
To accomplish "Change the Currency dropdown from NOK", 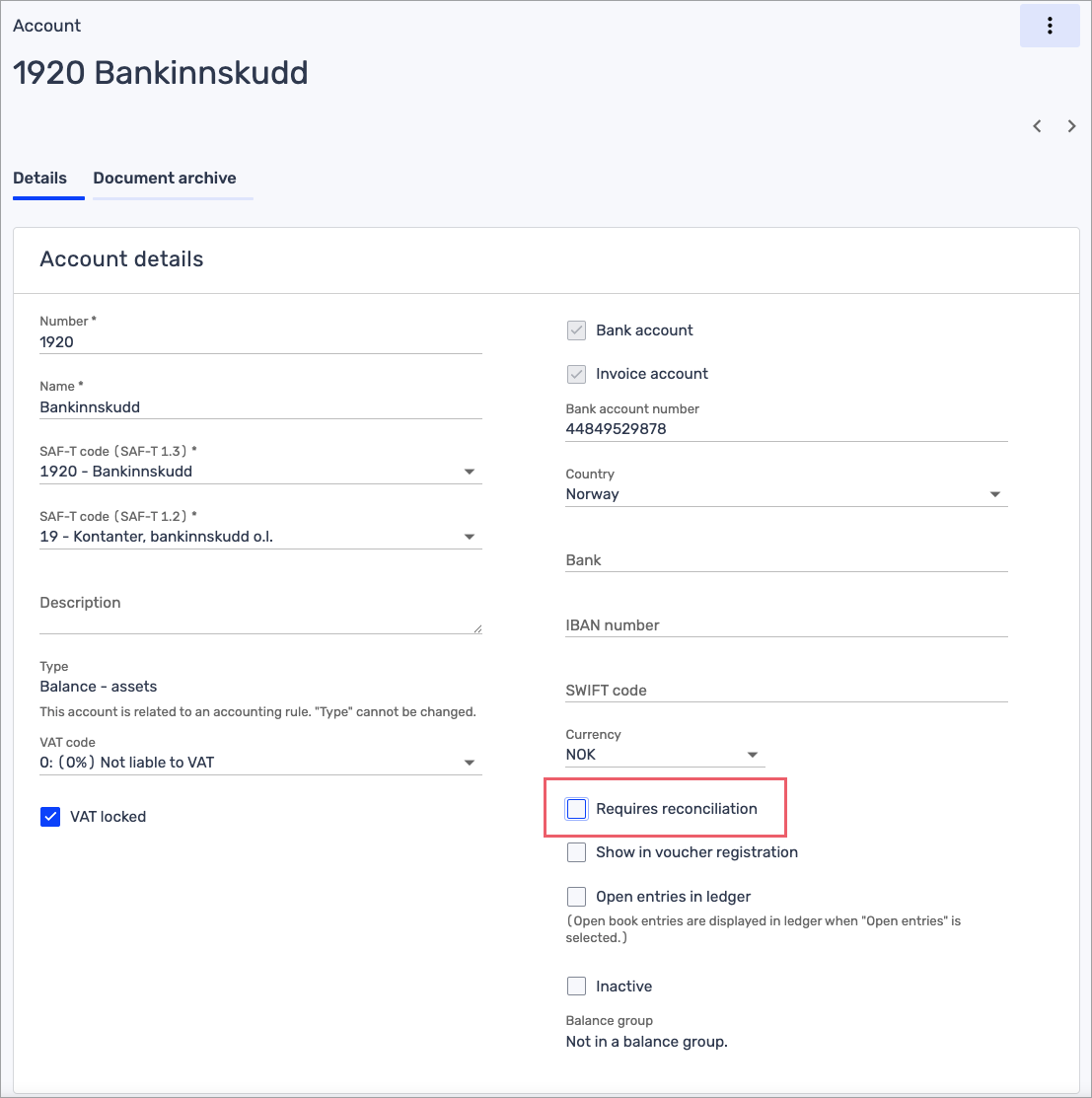I will (665, 755).
